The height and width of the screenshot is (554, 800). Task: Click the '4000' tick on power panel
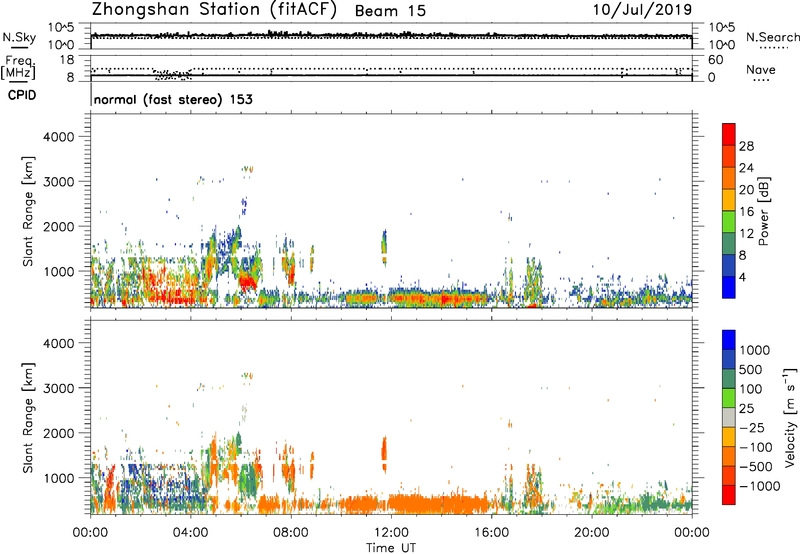coord(58,137)
